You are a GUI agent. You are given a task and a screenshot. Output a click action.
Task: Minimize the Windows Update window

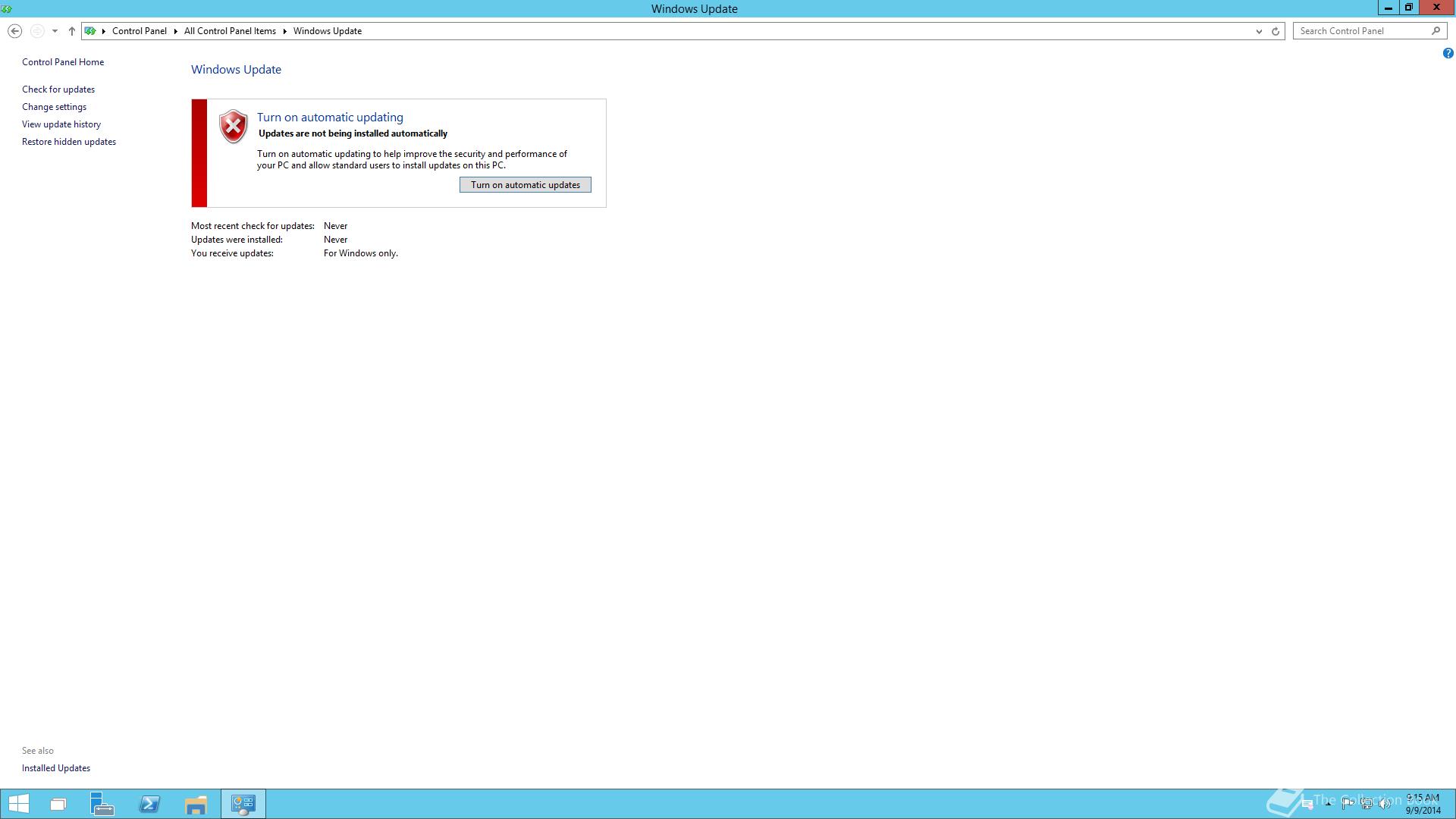1388,8
